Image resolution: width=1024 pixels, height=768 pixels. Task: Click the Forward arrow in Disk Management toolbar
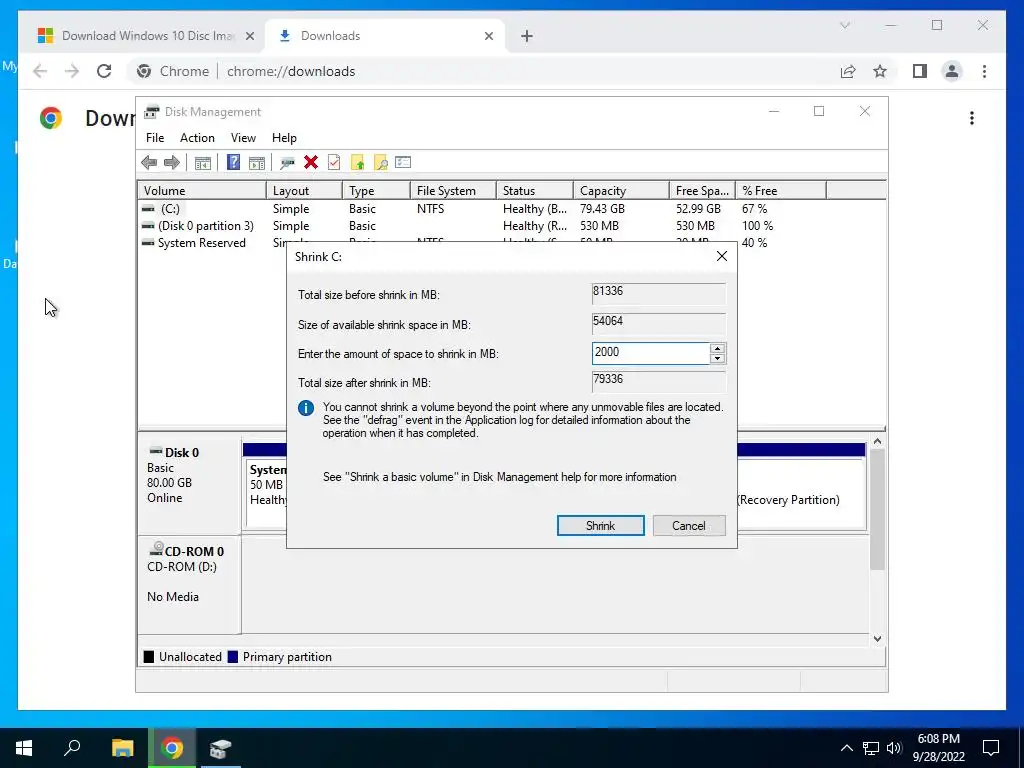click(x=172, y=163)
